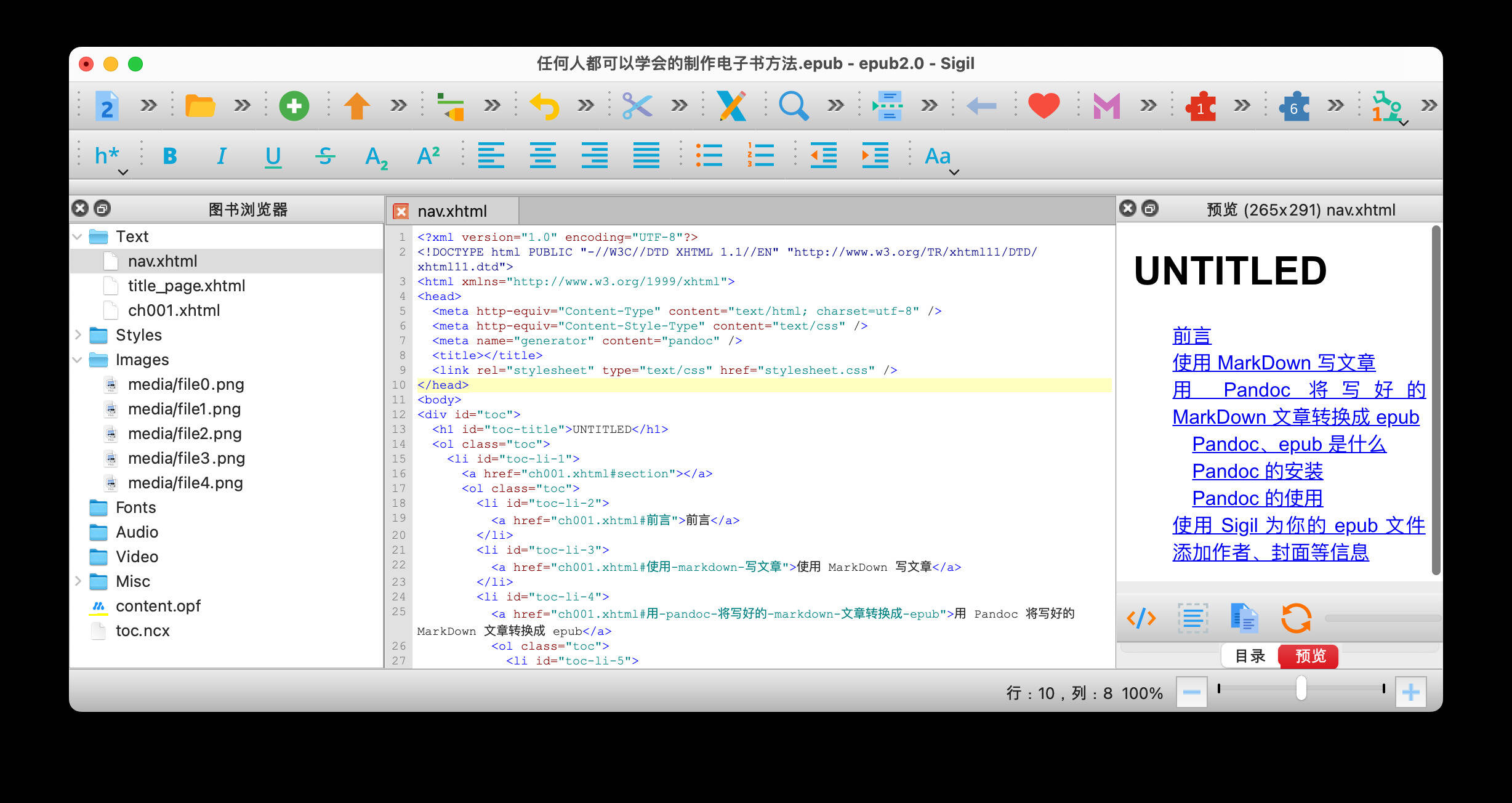The image size is (1512, 803).
Task: Switch to 目录 tab
Action: [x=1250, y=656]
